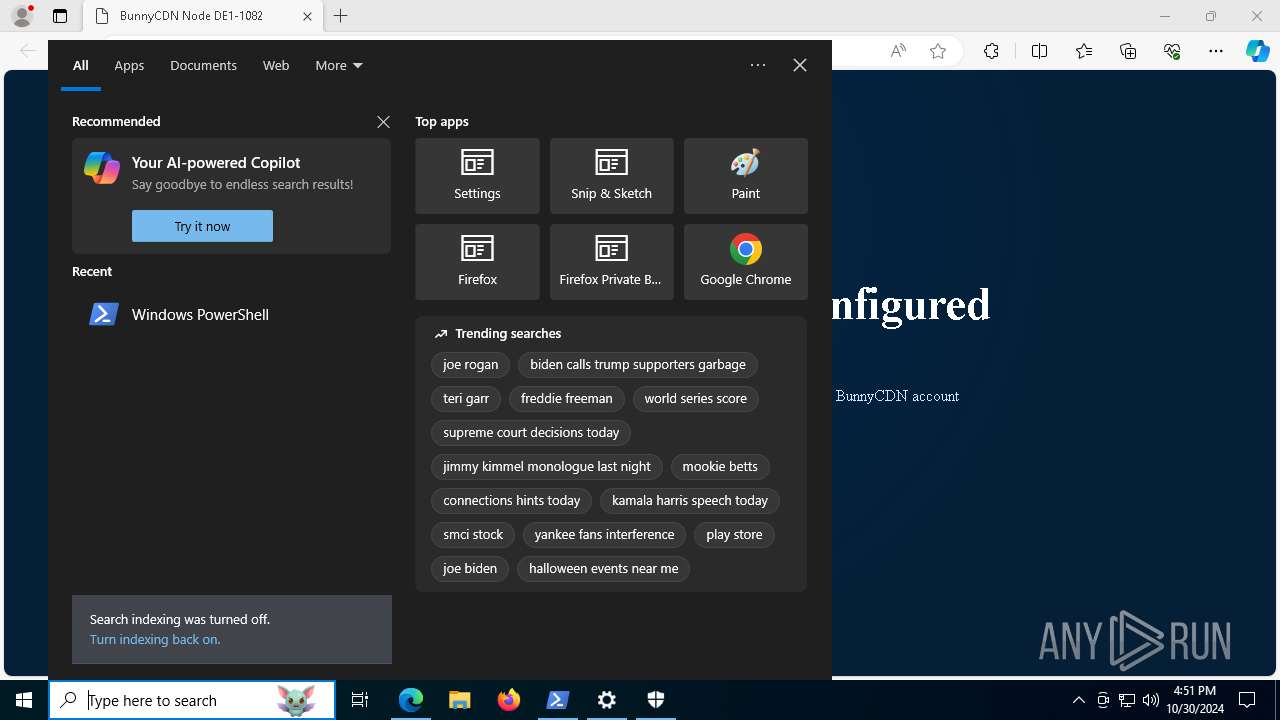This screenshot has height=720, width=1280.
Task: Open Settings from Top apps
Action: coord(477,176)
